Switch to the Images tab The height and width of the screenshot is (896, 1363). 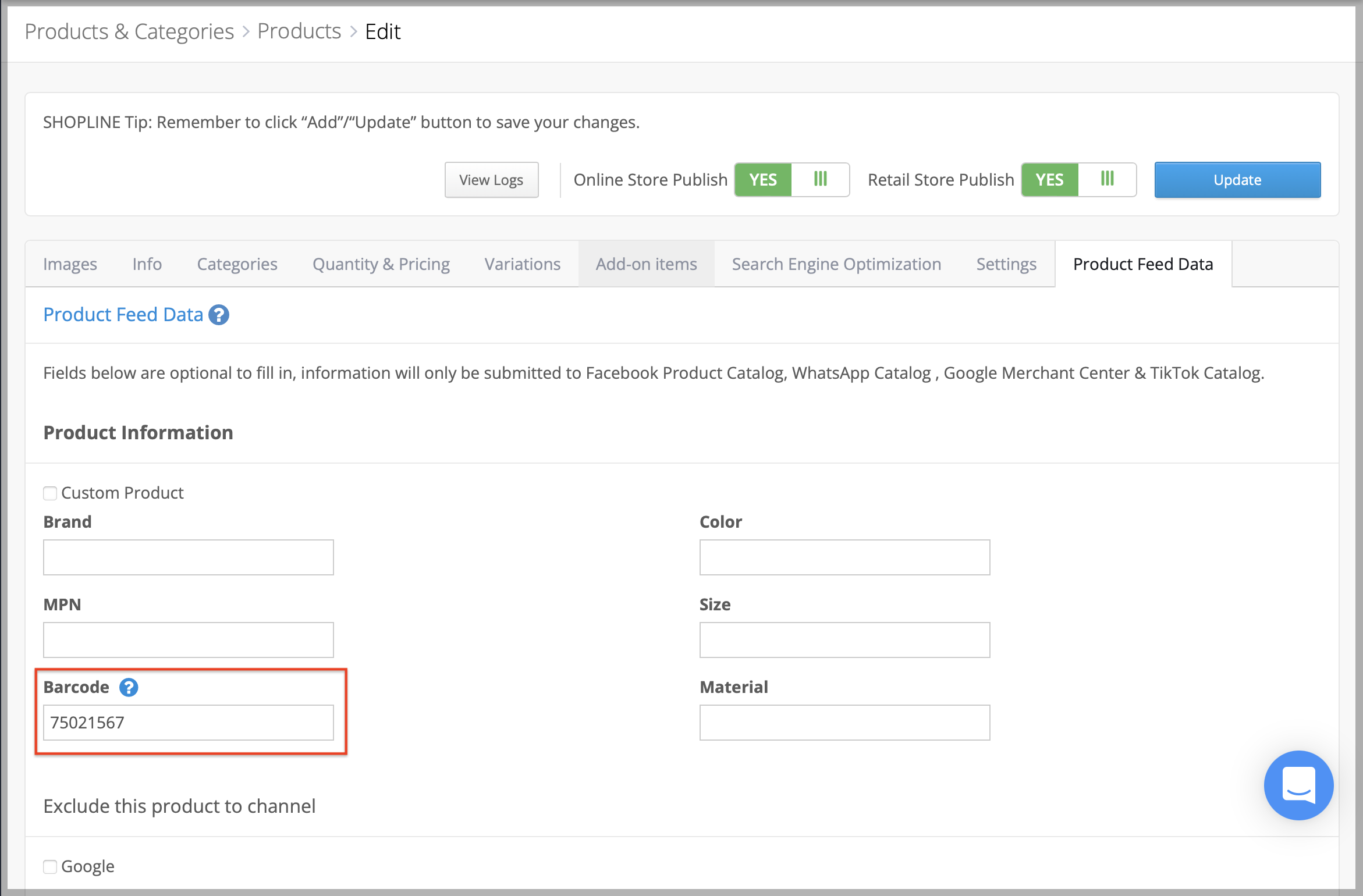tap(70, 264)
